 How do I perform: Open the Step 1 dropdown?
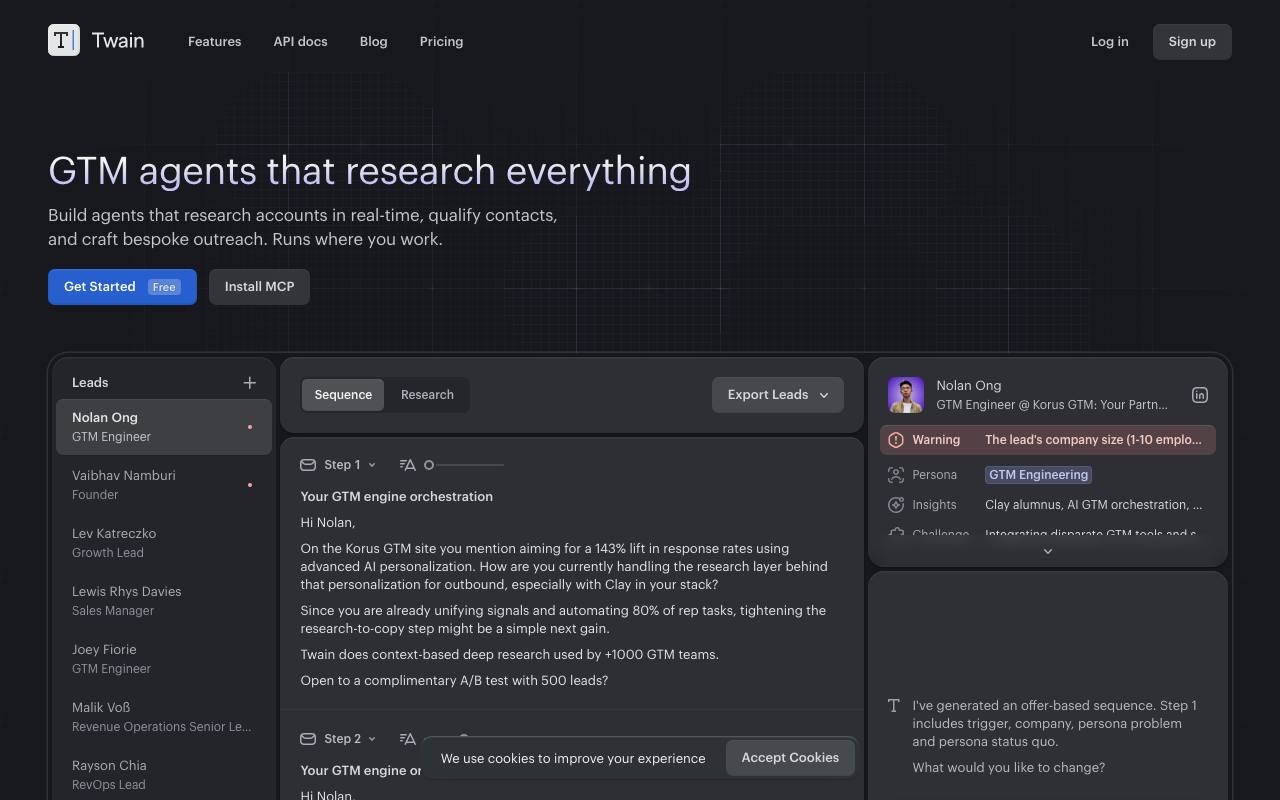point(350,464)
